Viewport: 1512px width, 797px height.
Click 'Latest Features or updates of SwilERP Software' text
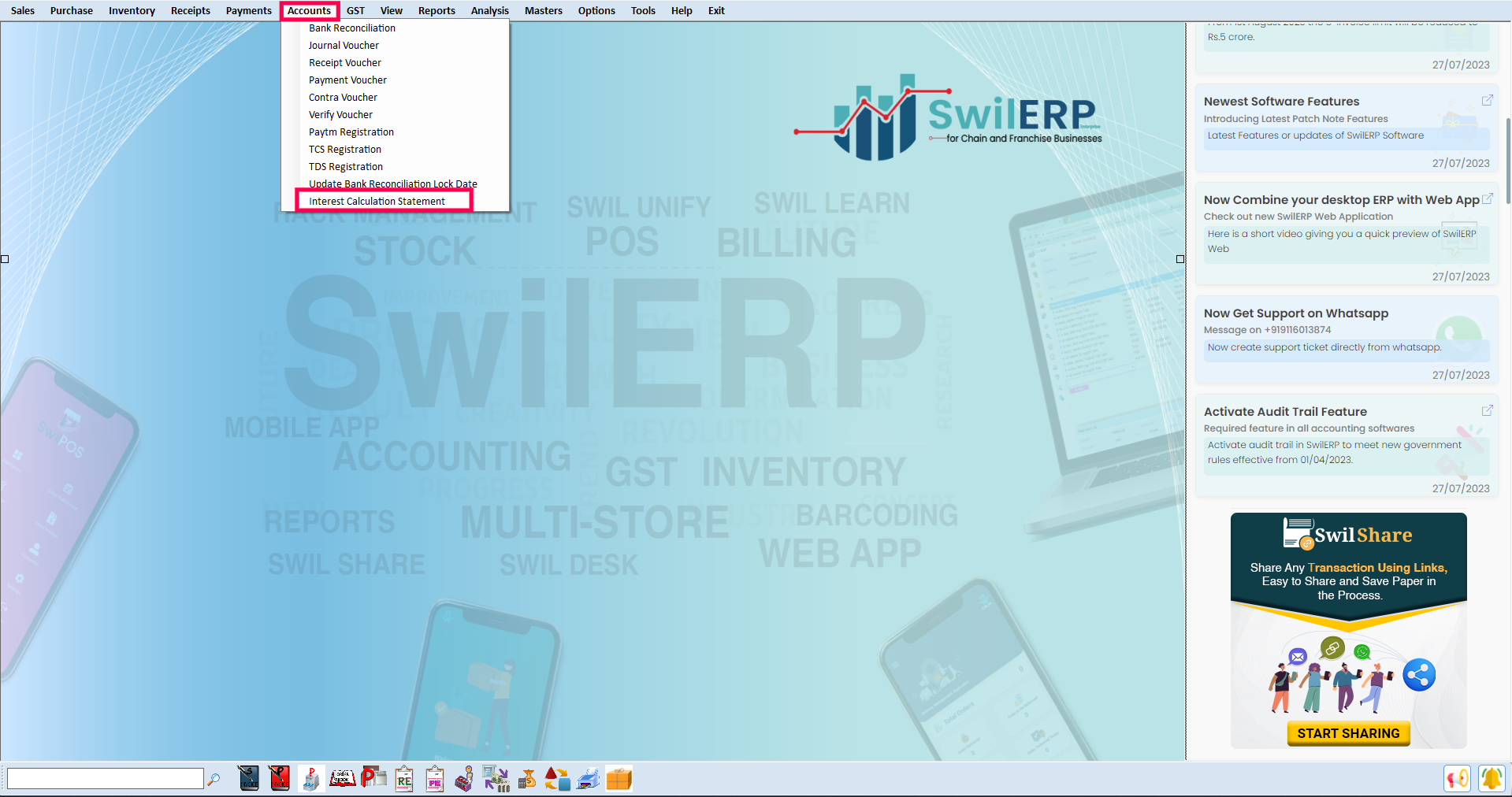[x=1315, y=135]
